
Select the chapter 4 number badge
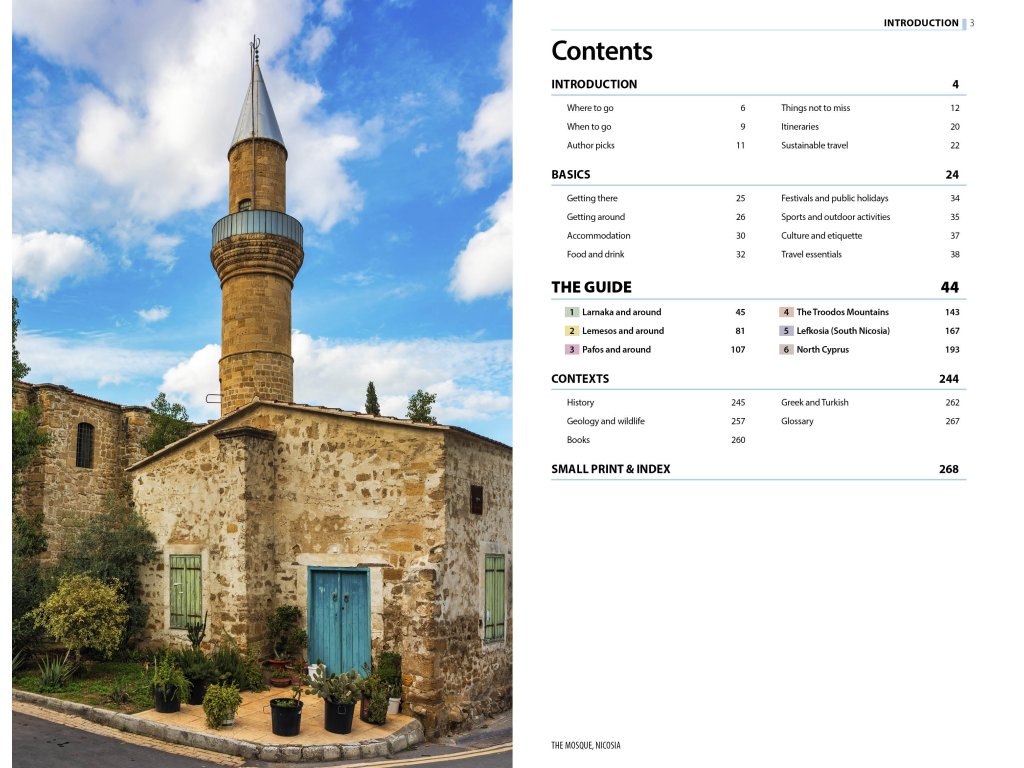click(786, 312)
